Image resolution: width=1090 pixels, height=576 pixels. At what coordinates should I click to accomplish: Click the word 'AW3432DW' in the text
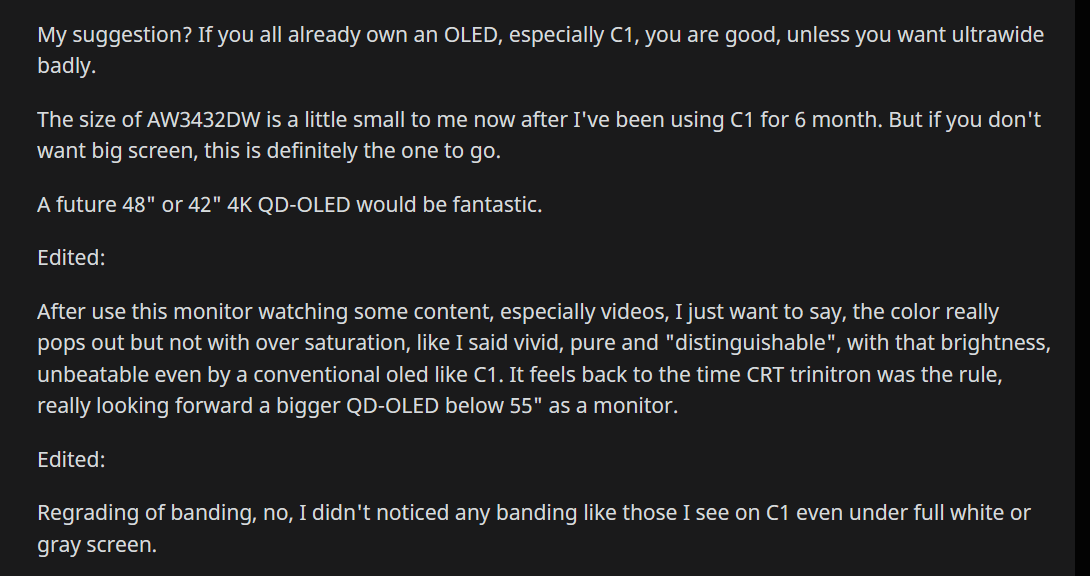[x=203, y=120]
